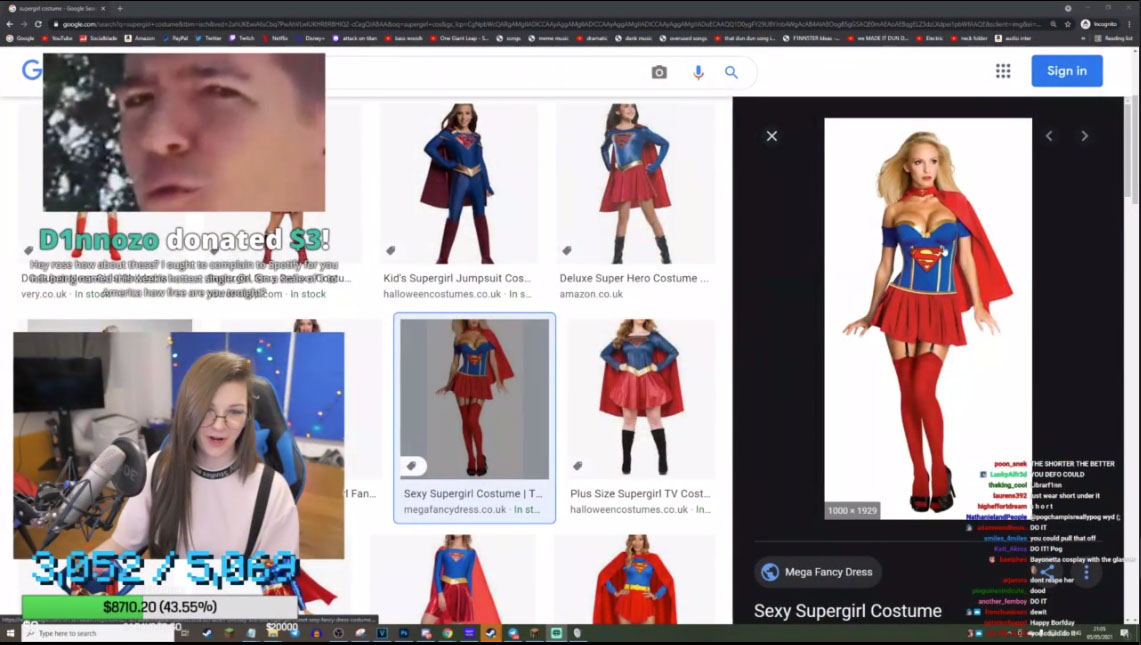The height and width of the screenshot is (645, 1141).
Task: Open attack on titan bookmark
Action: (355, 38)
